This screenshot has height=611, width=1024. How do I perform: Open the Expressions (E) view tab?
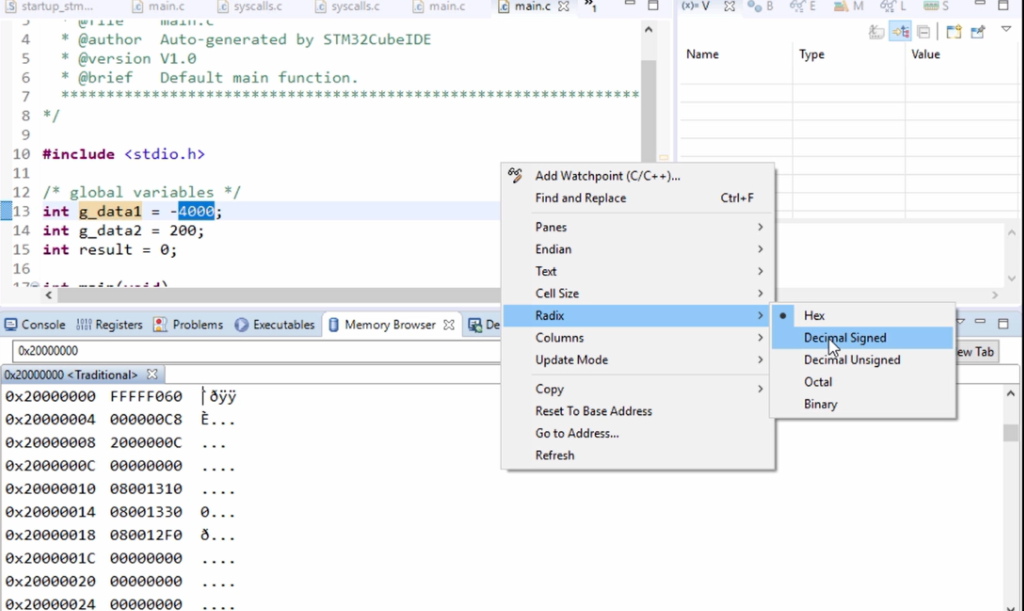coord(803,7)
